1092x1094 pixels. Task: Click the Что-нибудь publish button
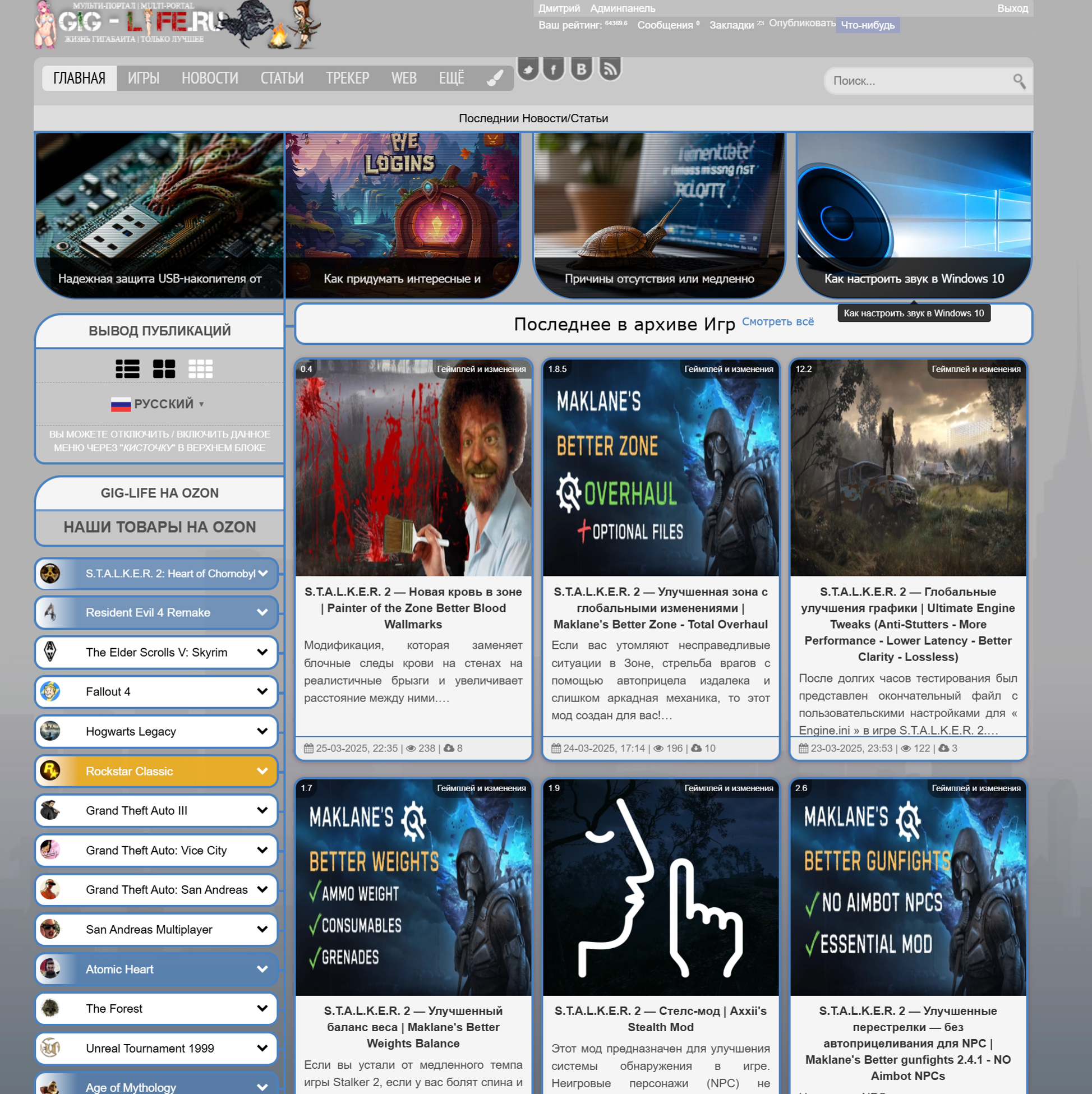[x=867, y=25]
